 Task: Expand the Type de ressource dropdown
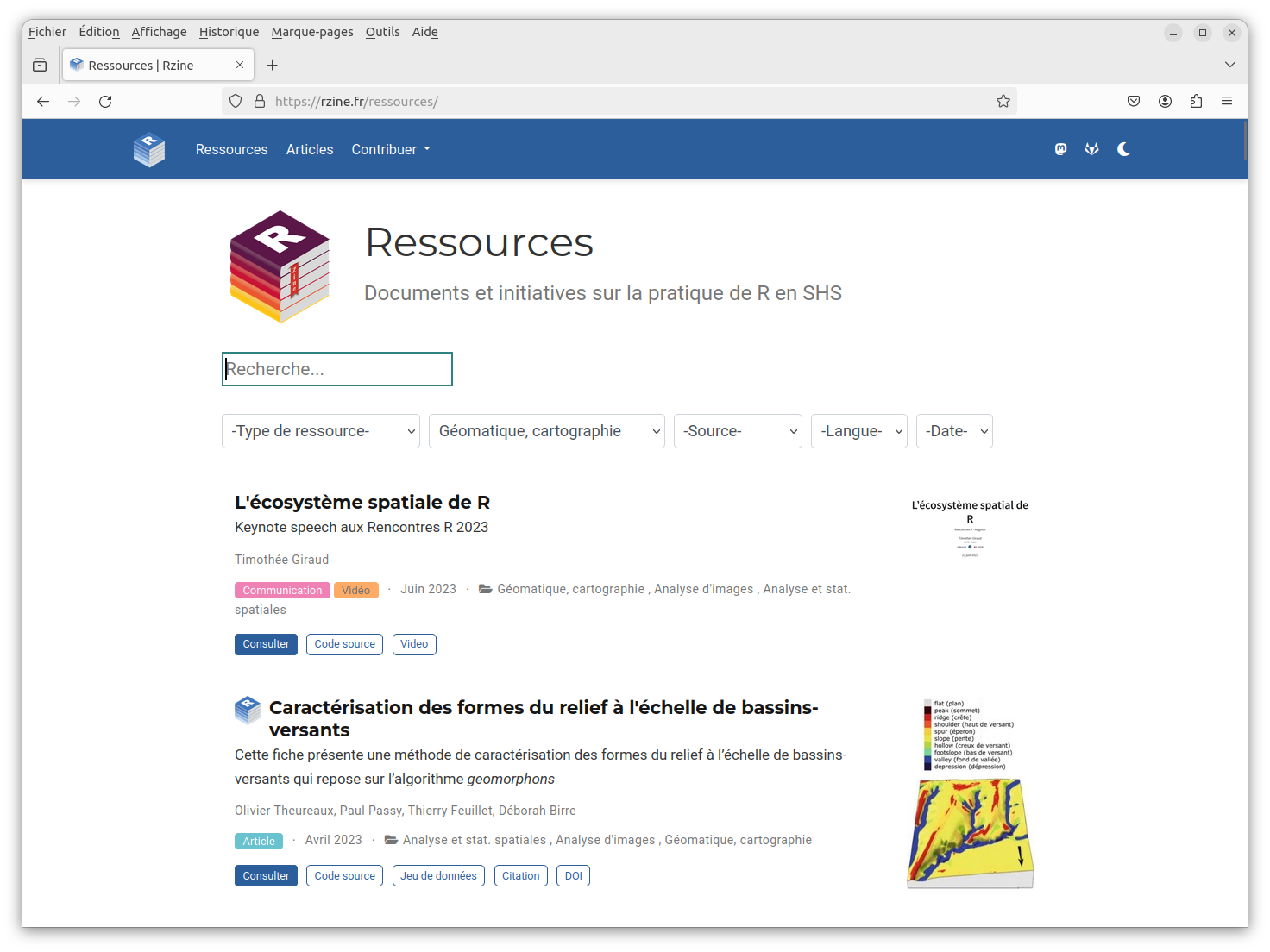click(x=321, y=431)
